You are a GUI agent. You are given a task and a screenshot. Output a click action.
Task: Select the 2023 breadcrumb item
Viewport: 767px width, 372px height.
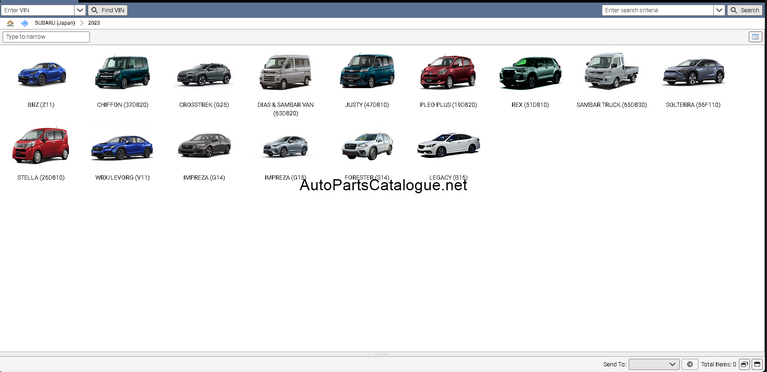pos(94,23)
